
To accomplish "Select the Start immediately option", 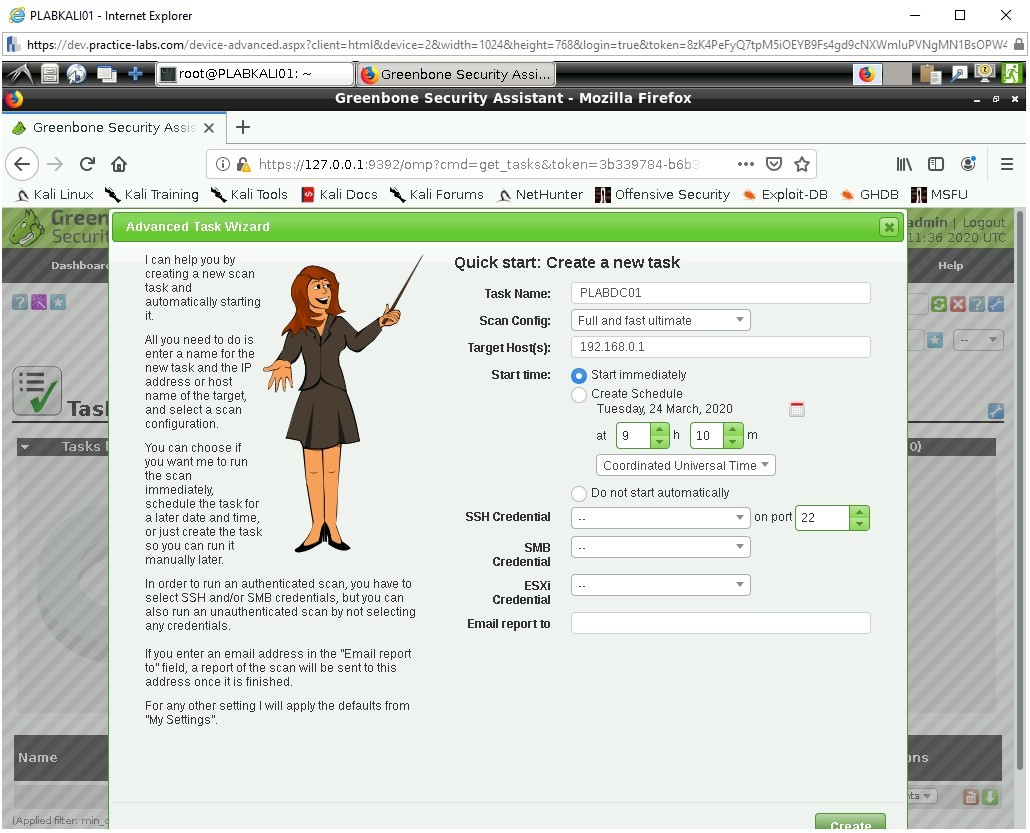I will [x=577, y=375].
